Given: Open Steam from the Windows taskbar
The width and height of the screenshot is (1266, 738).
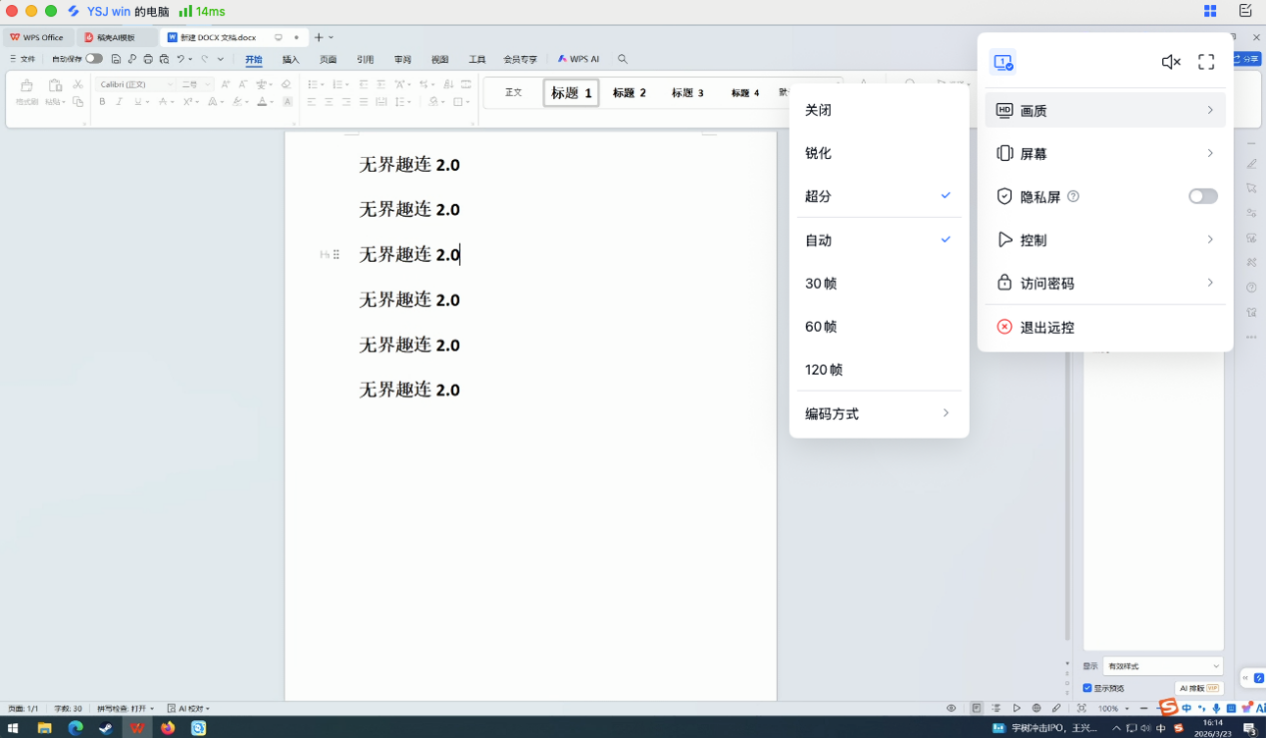Looking at the screenshot, I should (x=105, y=728).
